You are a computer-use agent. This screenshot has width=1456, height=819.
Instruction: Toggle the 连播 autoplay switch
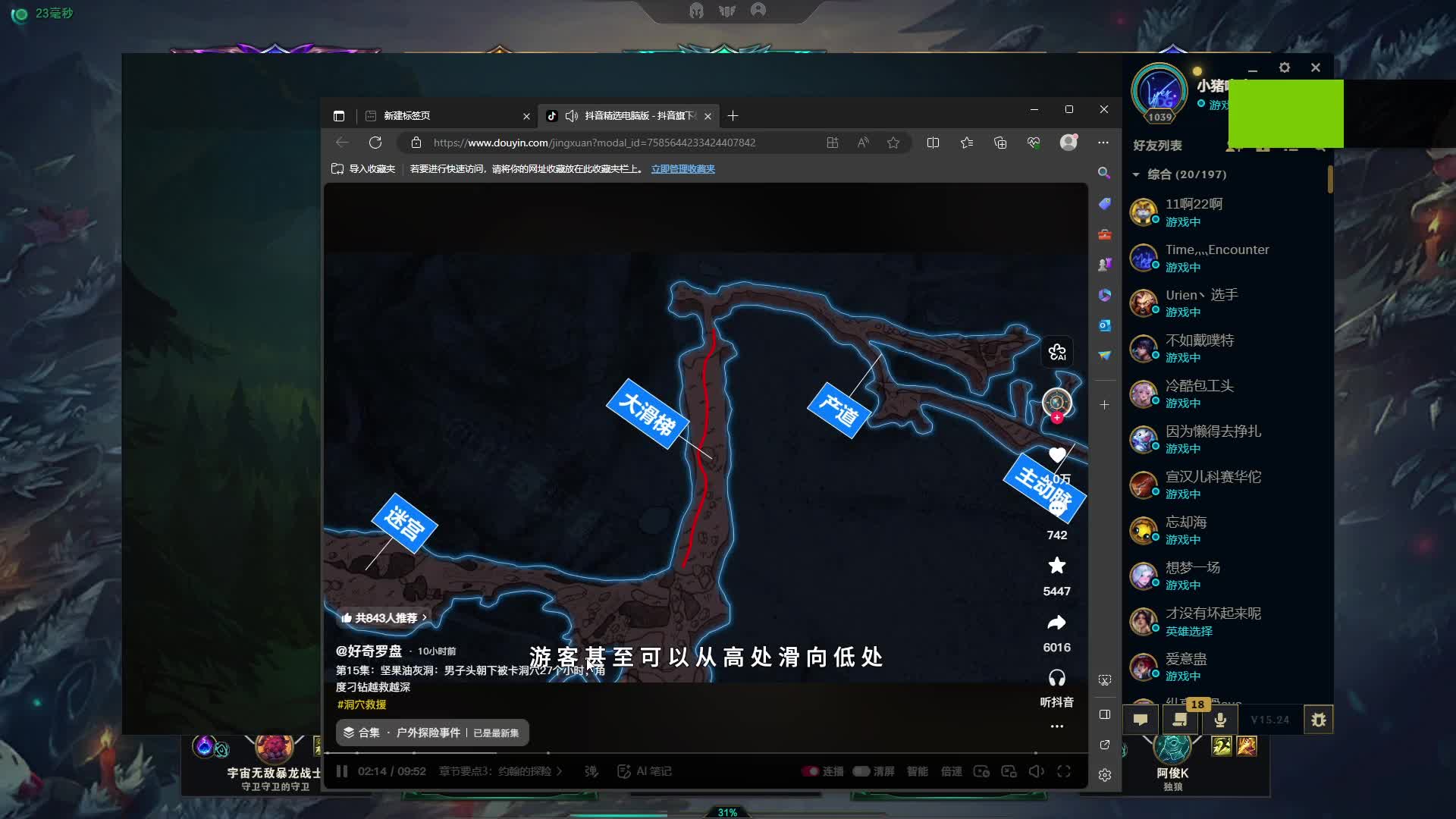click(811, 771)
